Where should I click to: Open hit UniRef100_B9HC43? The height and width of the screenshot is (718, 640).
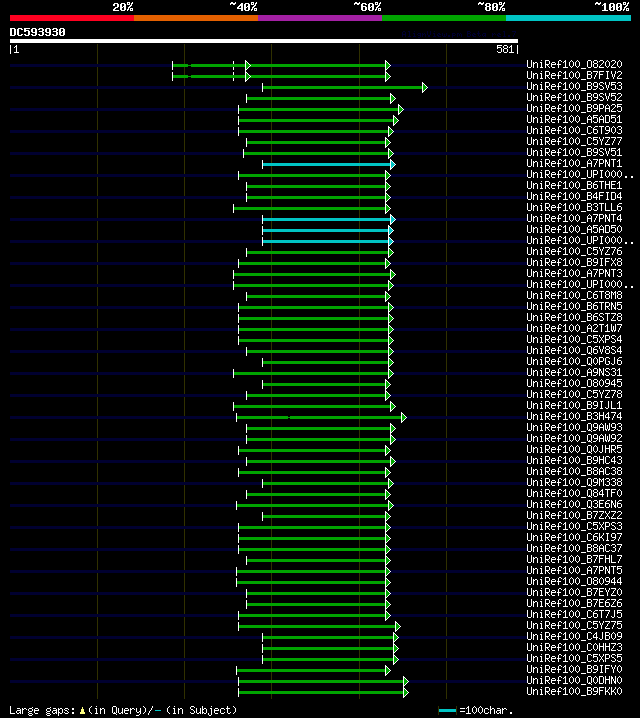[574, 460]
